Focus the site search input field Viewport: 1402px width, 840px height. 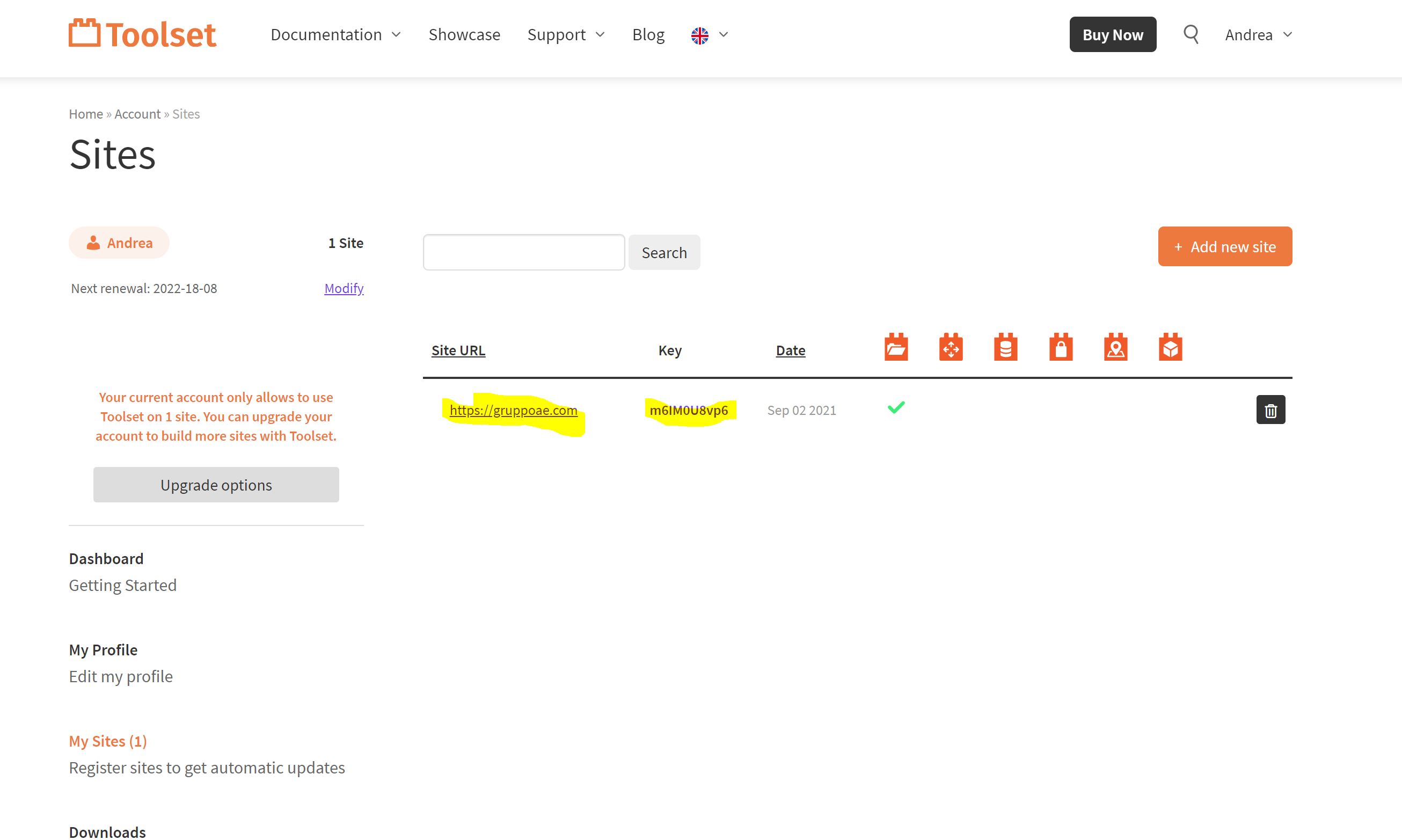(523, 252)
